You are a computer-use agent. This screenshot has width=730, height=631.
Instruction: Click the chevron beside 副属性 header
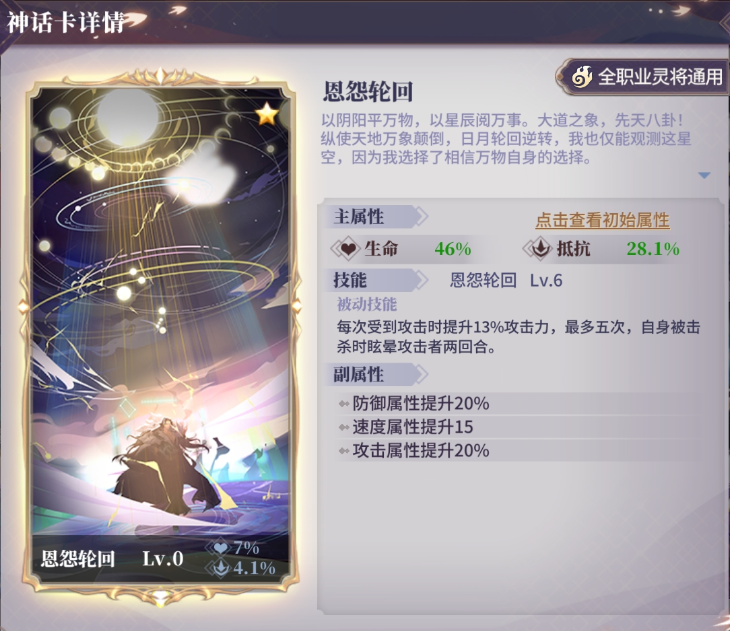click(421, 374)
